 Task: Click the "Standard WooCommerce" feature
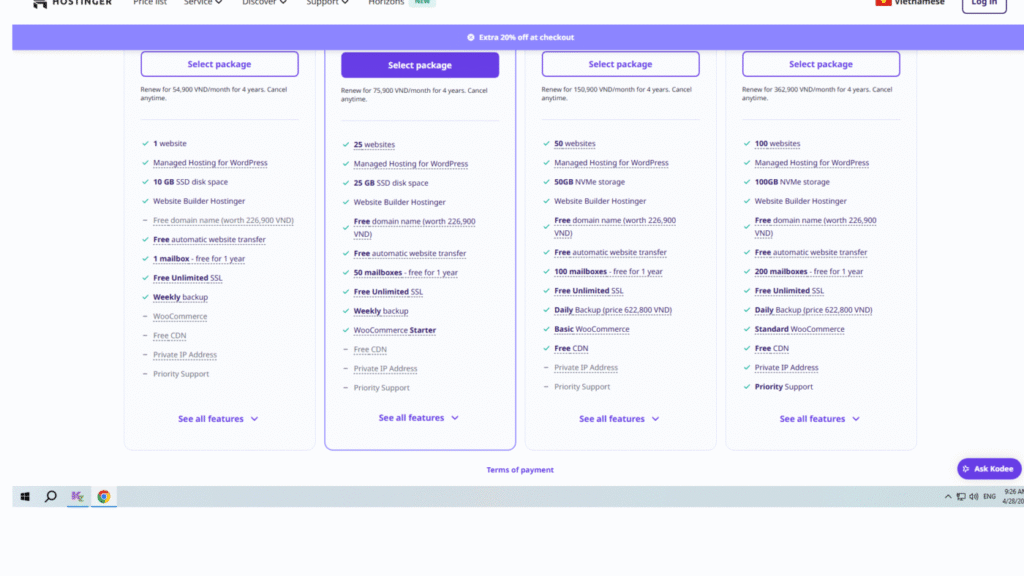coord(799,329)
